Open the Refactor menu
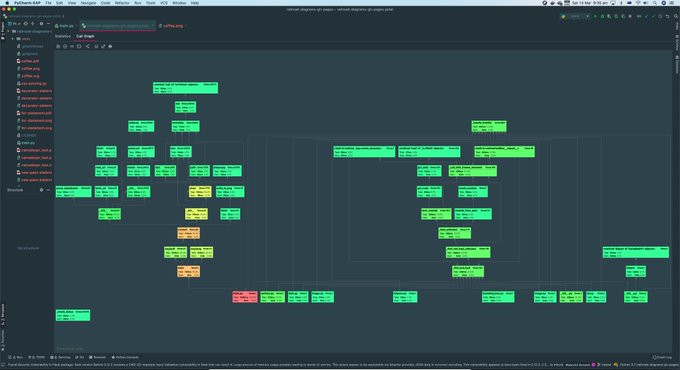This screenshot has width=680, height=370. (122, 3)
